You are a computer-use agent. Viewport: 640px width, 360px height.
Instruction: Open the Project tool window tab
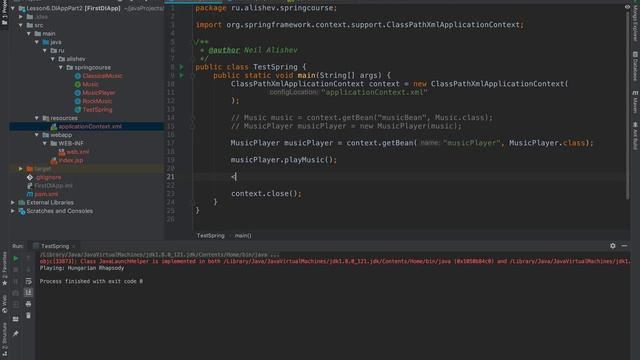(4, 12)
